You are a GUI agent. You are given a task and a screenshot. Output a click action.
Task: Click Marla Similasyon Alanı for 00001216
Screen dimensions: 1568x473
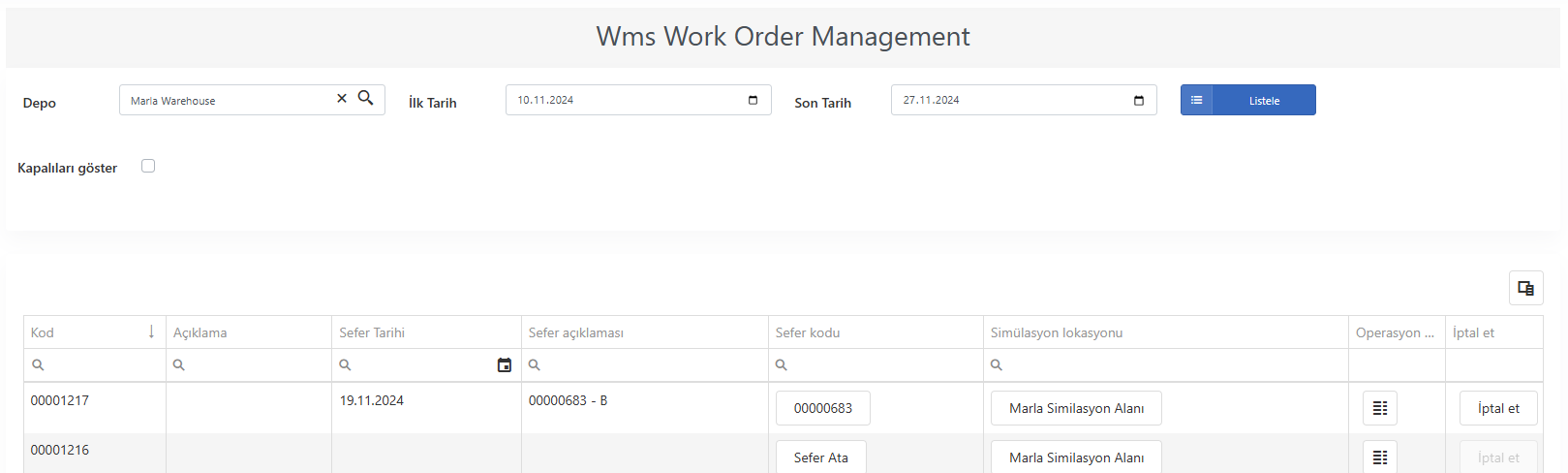point(1076,457)
